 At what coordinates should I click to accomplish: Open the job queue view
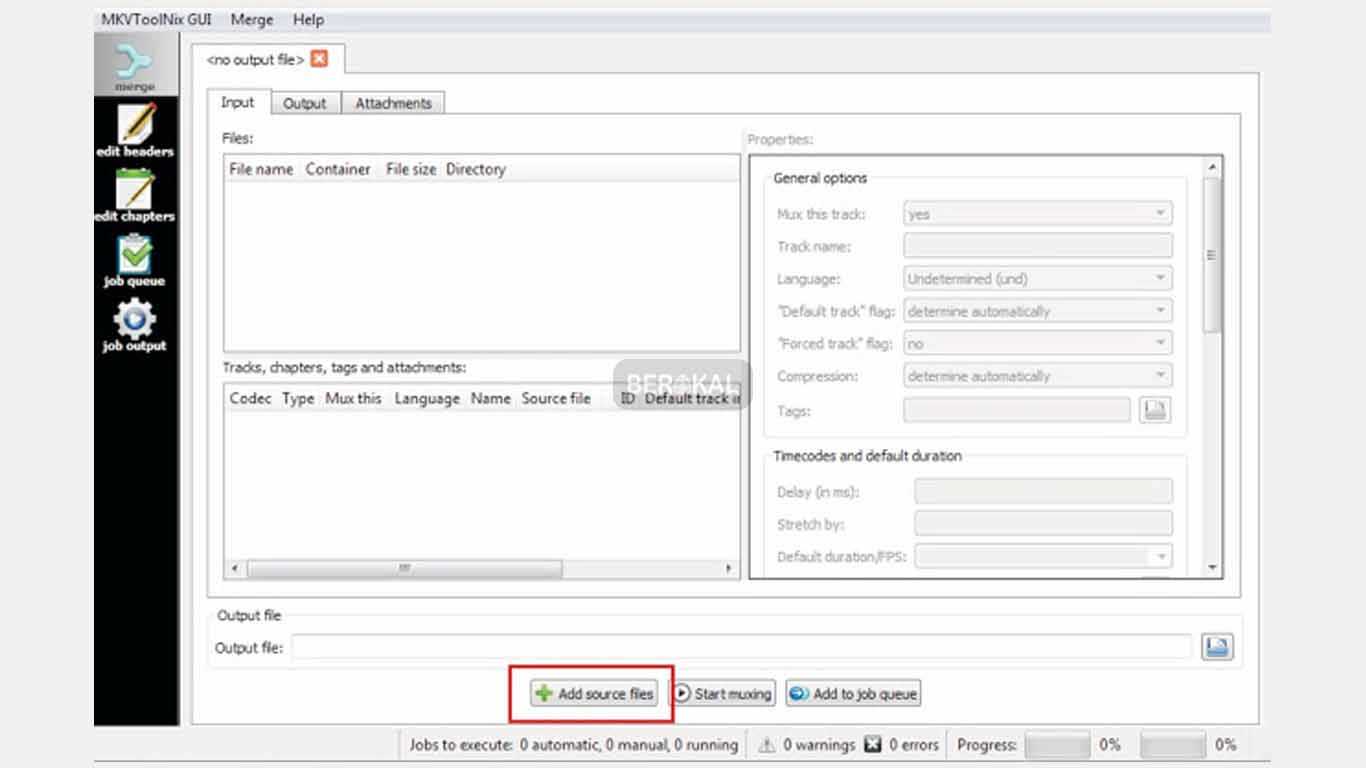(x=135, y=260)
